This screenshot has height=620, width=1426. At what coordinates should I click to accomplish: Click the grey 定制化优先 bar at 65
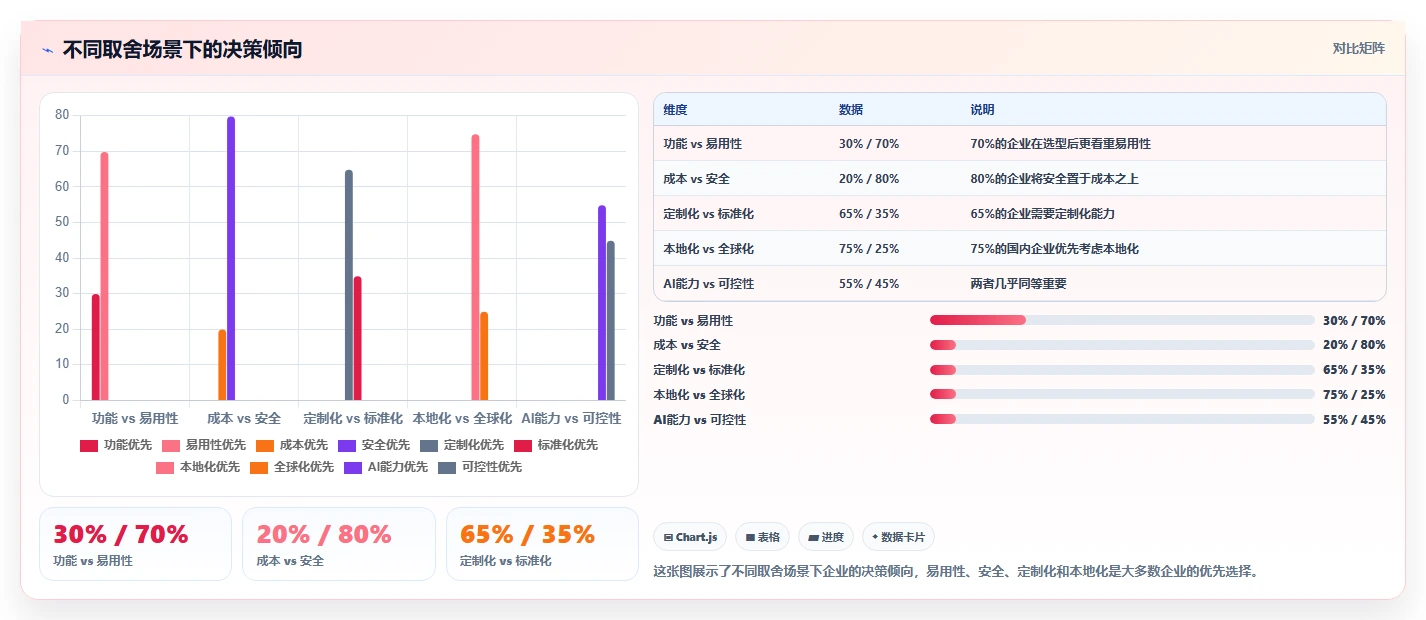coord(349,285)
